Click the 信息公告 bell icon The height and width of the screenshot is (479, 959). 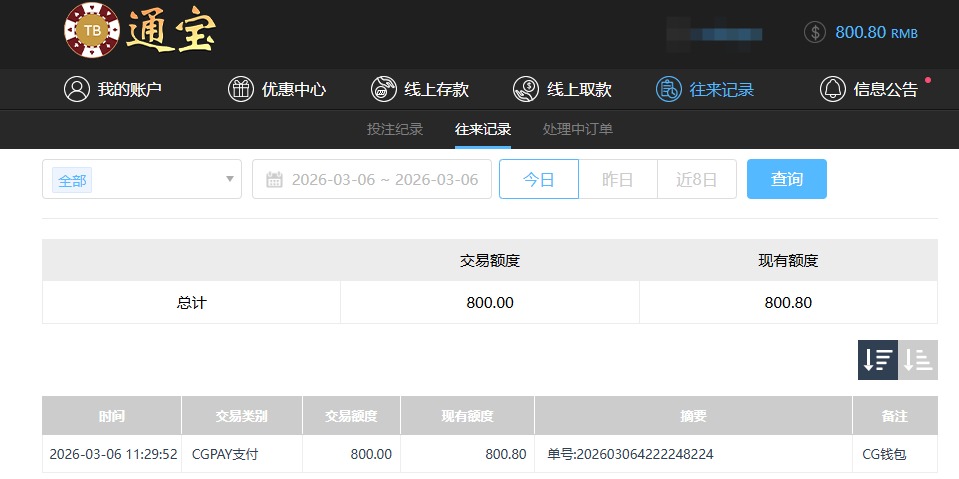click(x=832, y=89)
